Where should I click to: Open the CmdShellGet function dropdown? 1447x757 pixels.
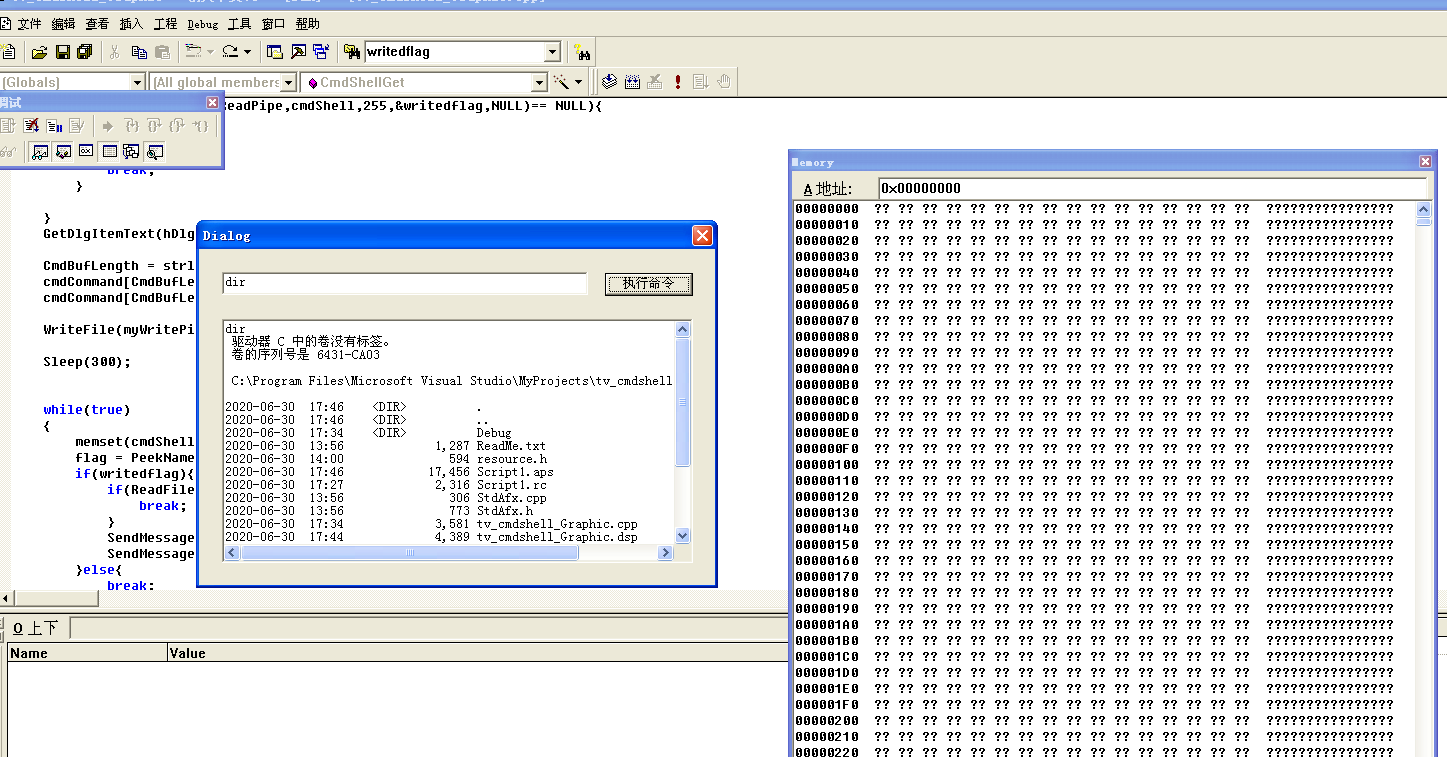click(x=538, y=82)
